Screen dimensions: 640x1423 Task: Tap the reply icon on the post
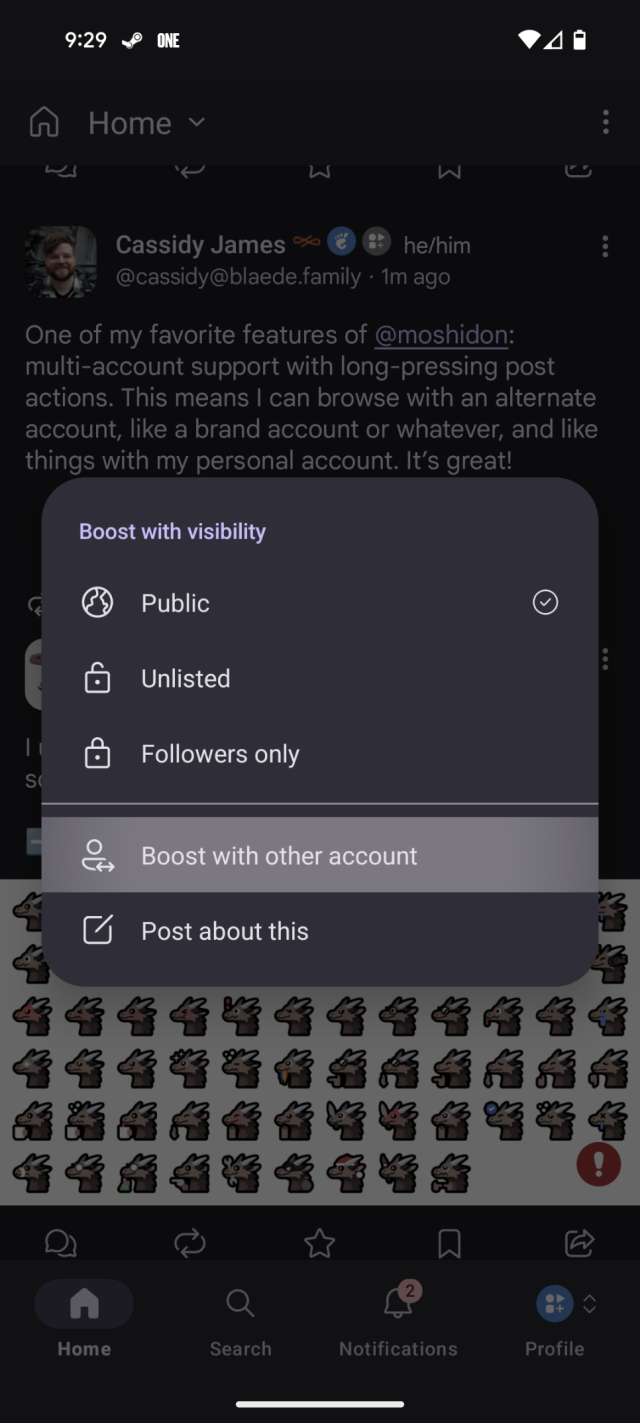tap(61, 1242)
